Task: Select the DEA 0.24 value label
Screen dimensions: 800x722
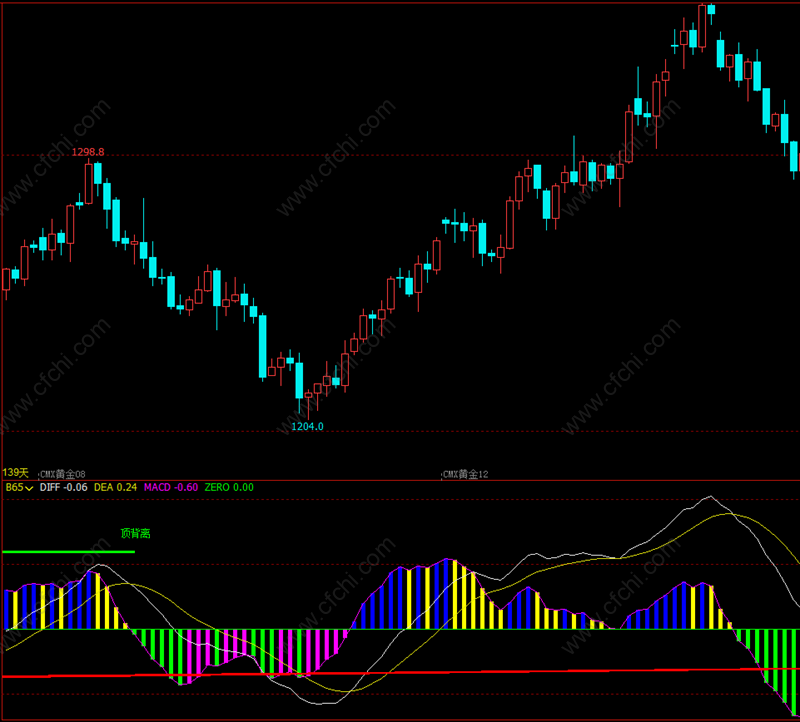Action: coord(115,487)
